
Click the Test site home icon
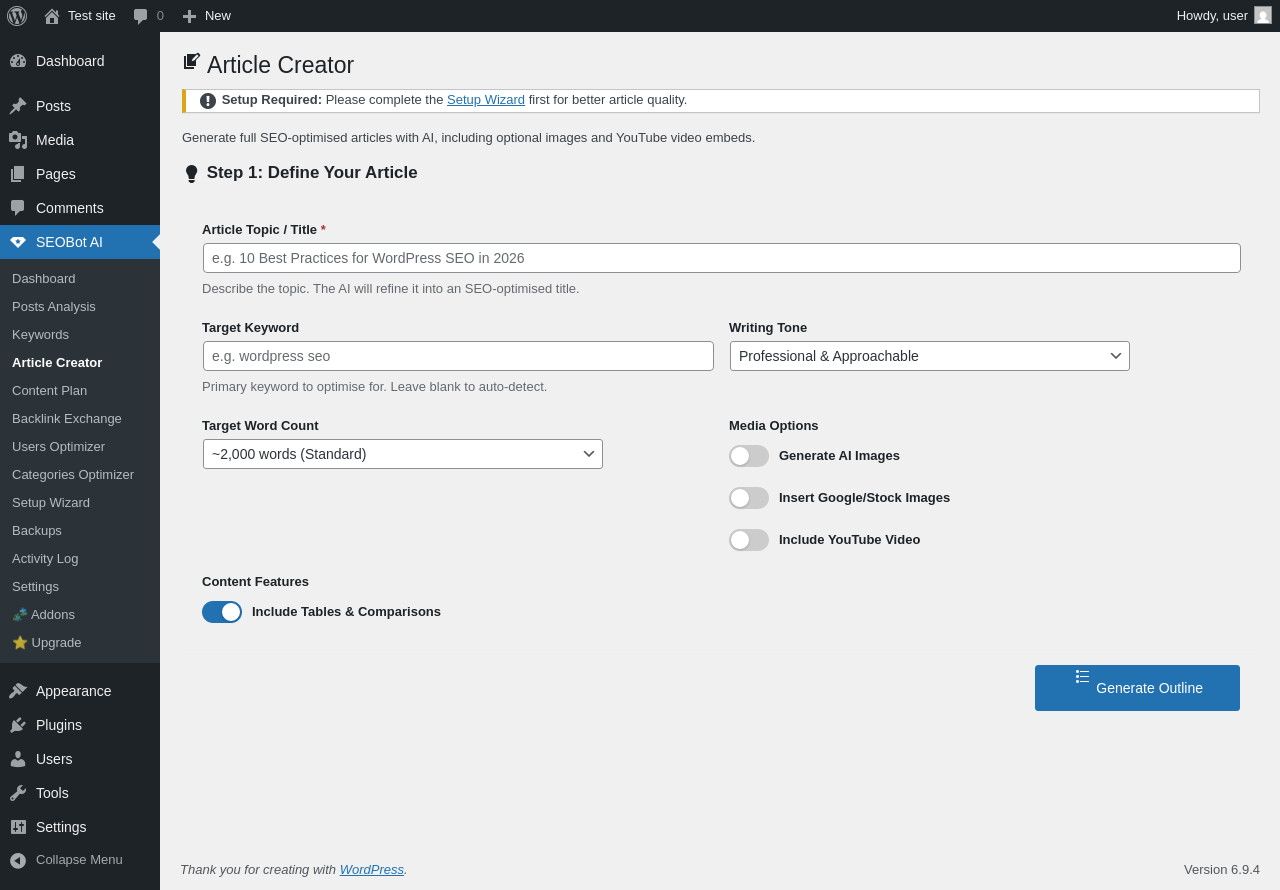pos(52,16)
